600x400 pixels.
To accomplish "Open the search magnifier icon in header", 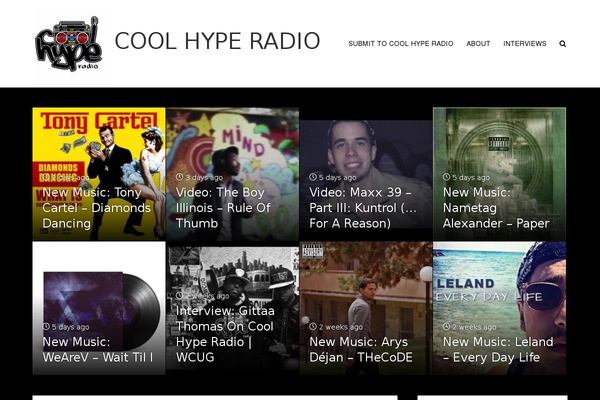I will (562, 44).
